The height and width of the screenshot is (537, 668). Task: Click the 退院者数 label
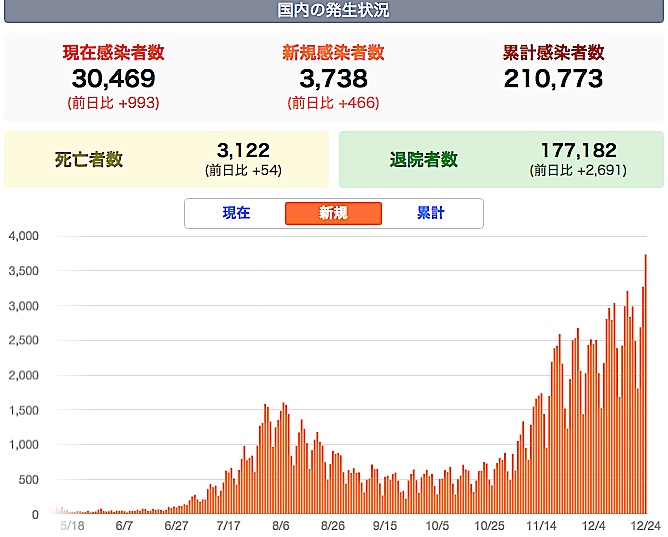(423, 160)
